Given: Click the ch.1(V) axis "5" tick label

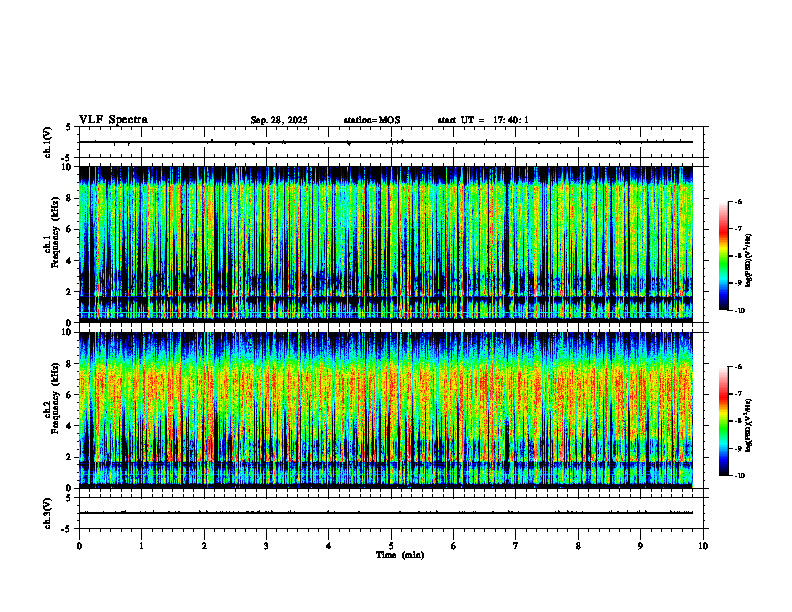Looking at the screenshot, I should tap(68, 127).
